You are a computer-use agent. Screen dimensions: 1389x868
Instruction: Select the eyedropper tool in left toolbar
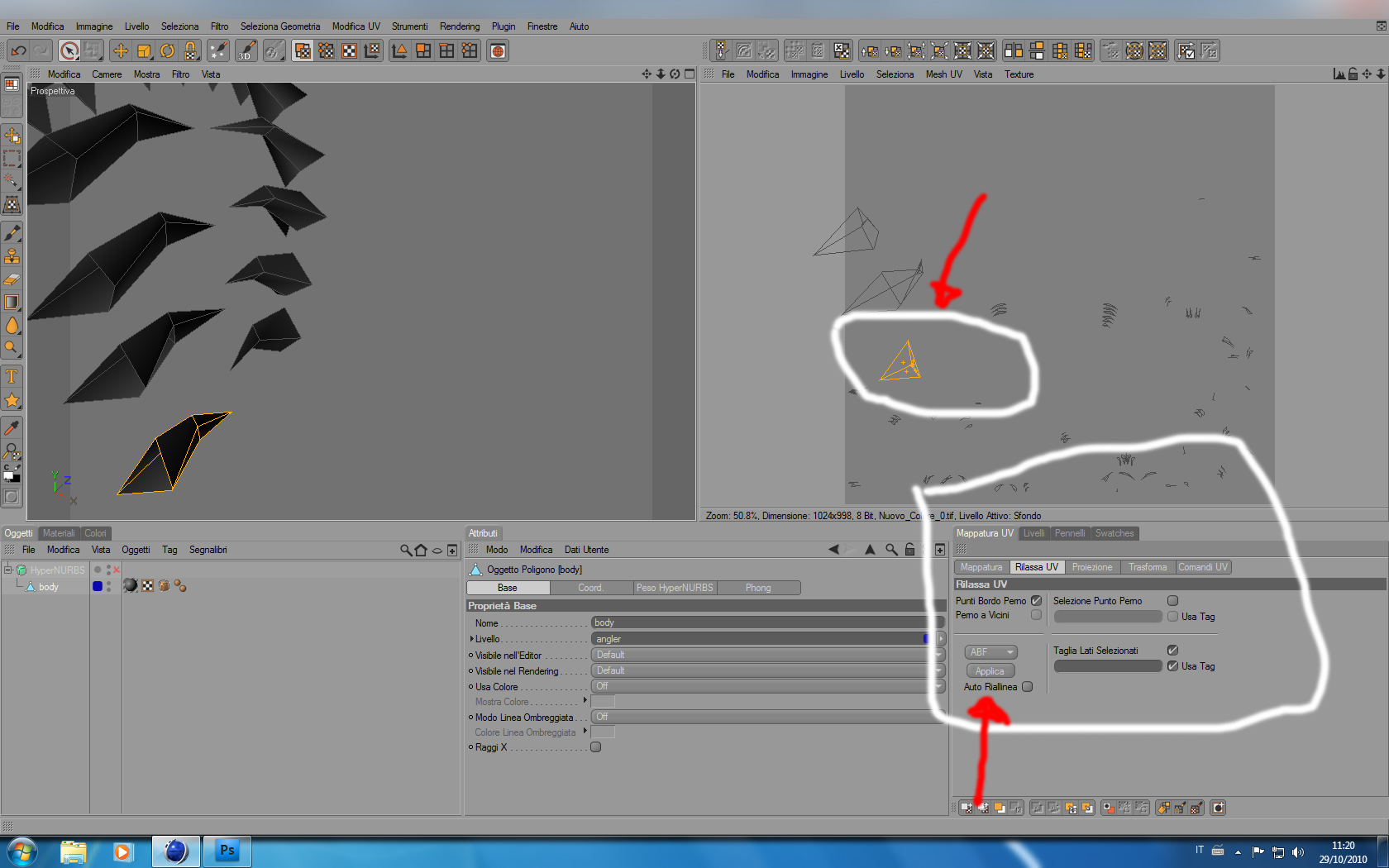pyautogui.click(x=12, y=427)
